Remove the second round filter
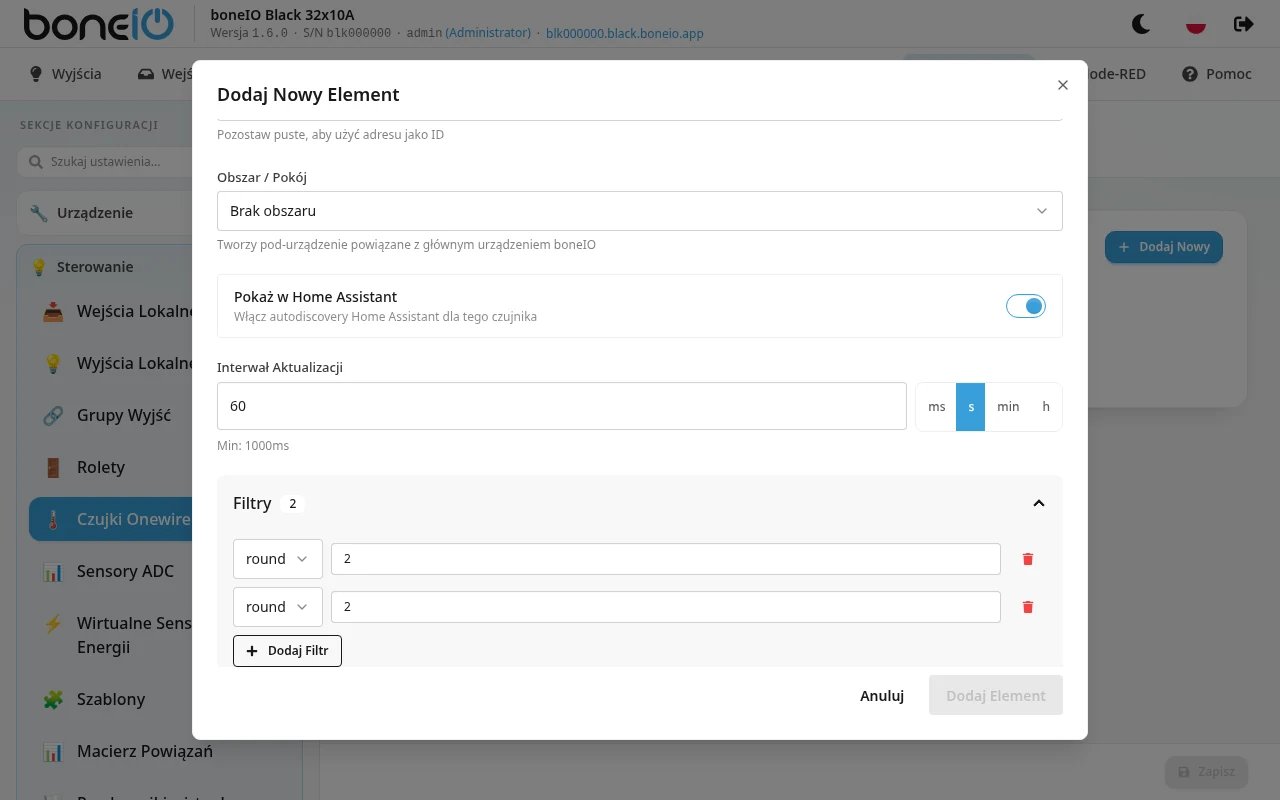 [1027, 607]
